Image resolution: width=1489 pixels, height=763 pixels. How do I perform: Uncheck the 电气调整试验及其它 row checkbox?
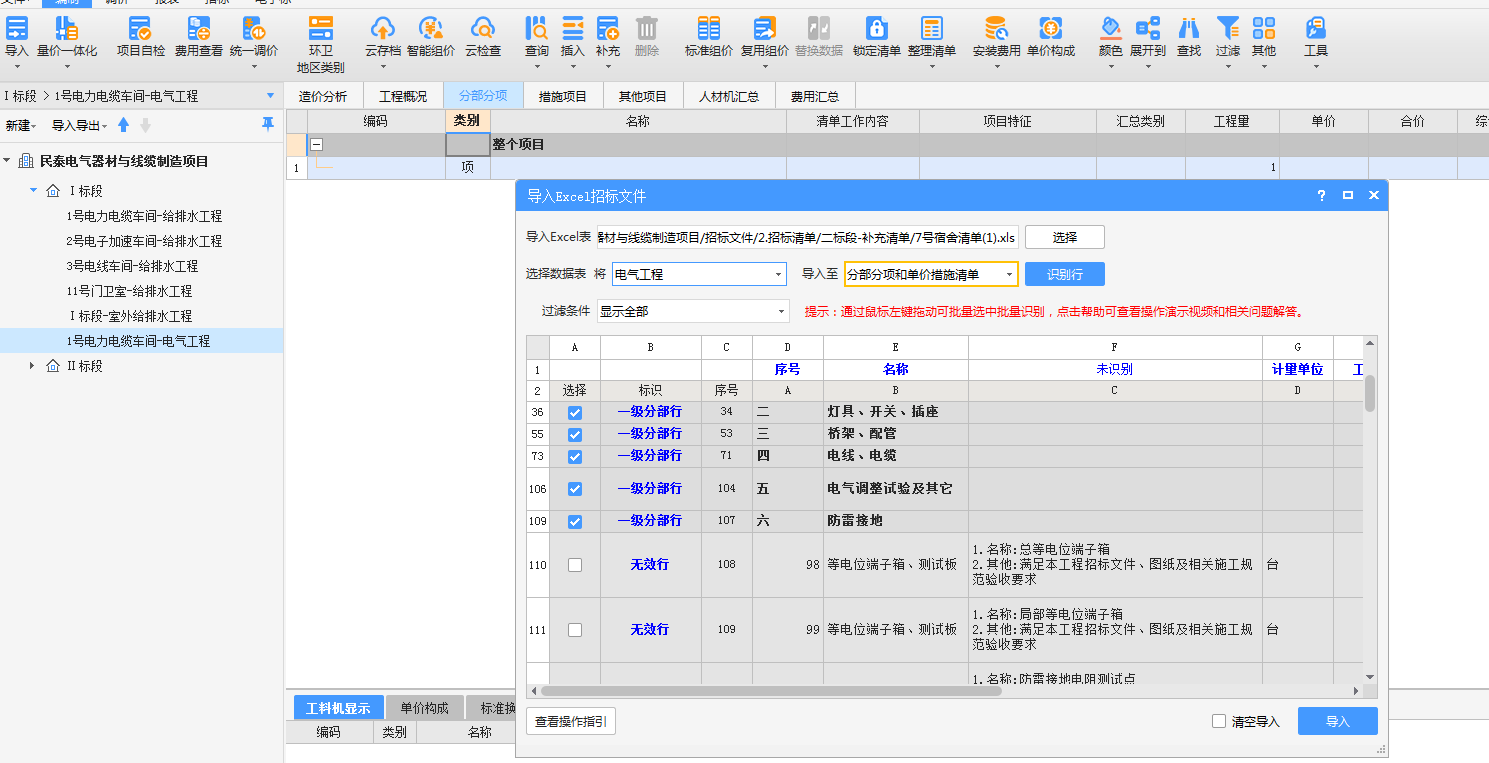(575, 489)
